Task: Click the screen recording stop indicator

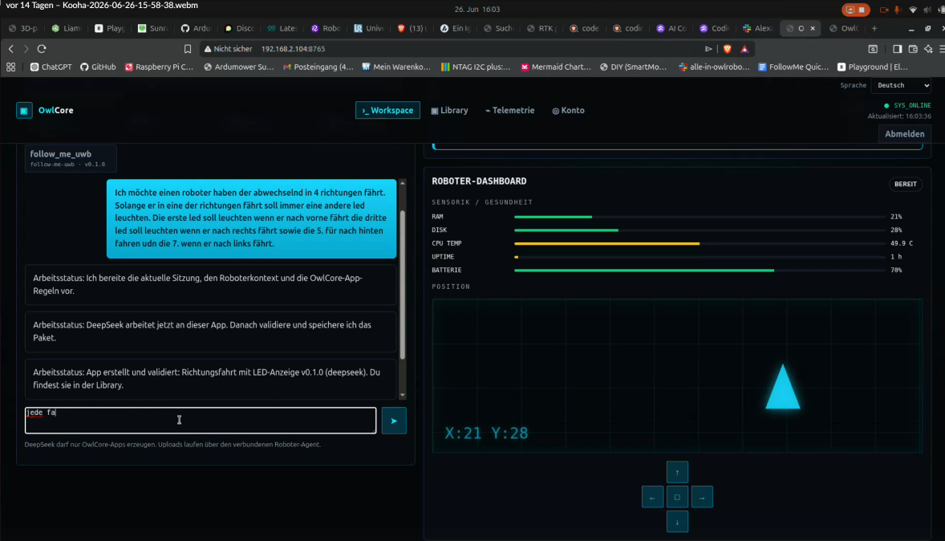Action: coord(855,10)
